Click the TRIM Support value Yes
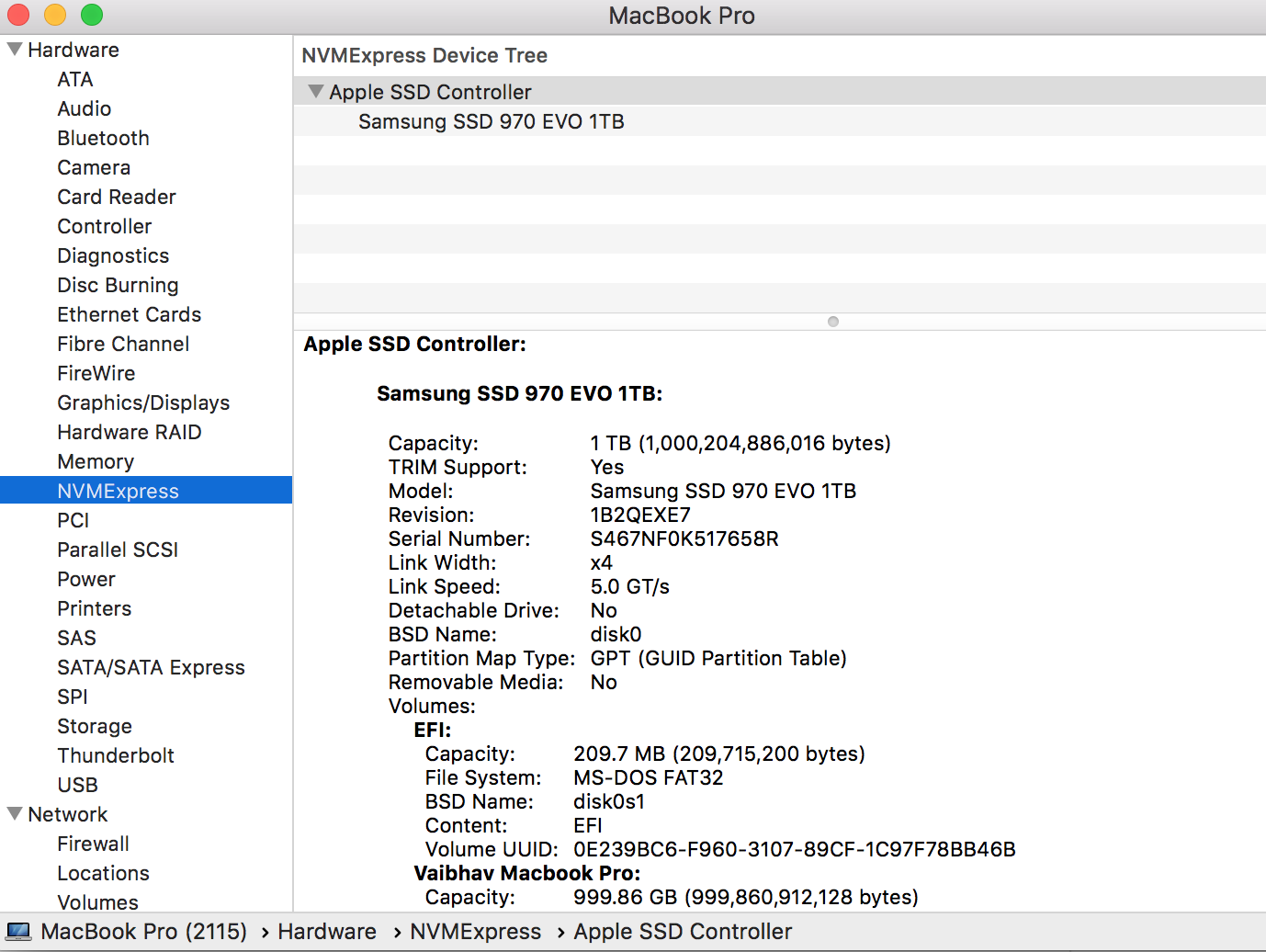 click(x=607, y=467)
